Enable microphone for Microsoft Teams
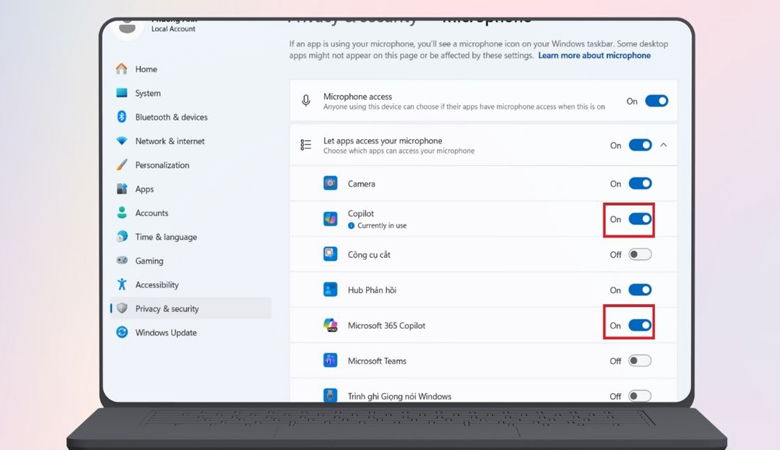This screenshot has width=780, height=450. click(x=640, y=360)
